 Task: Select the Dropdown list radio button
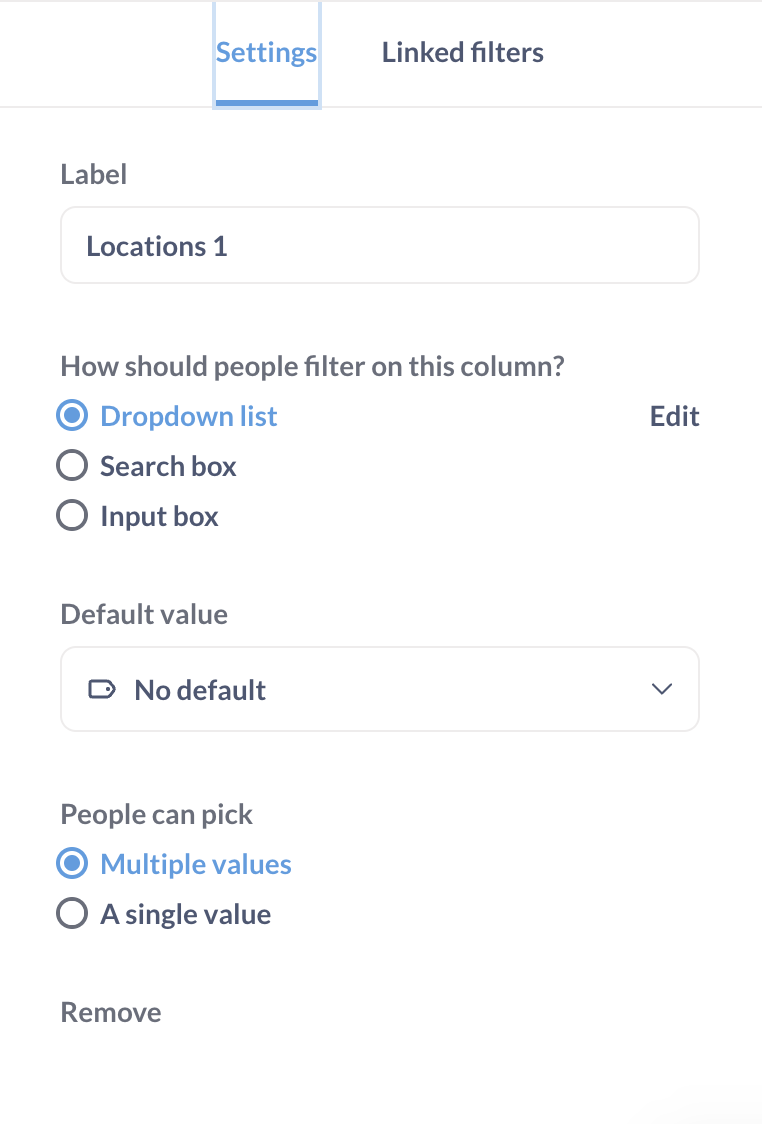(72, 416)
